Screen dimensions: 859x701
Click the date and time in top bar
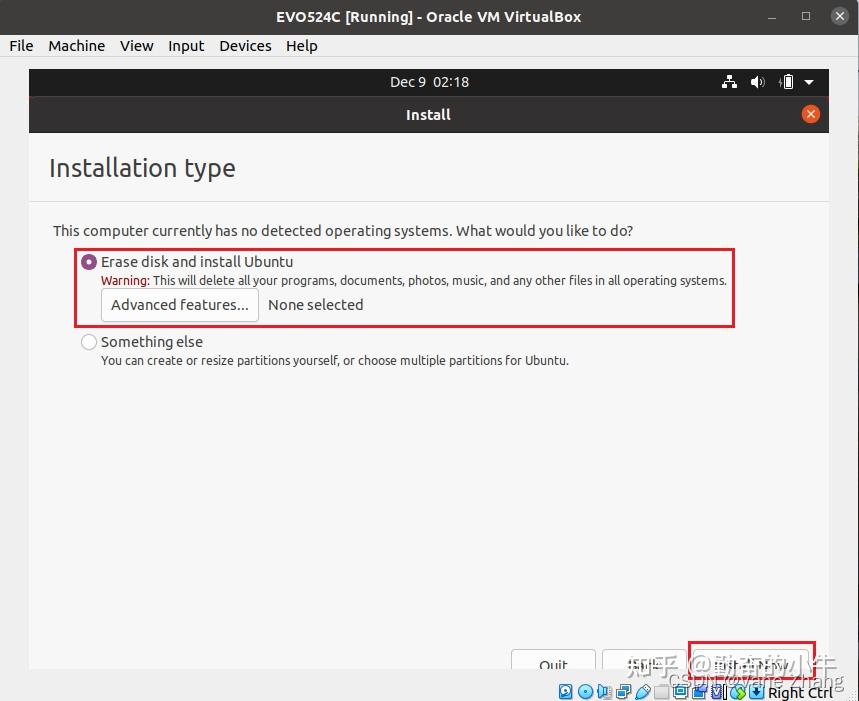pyautogui.click(x=430, y=82)
